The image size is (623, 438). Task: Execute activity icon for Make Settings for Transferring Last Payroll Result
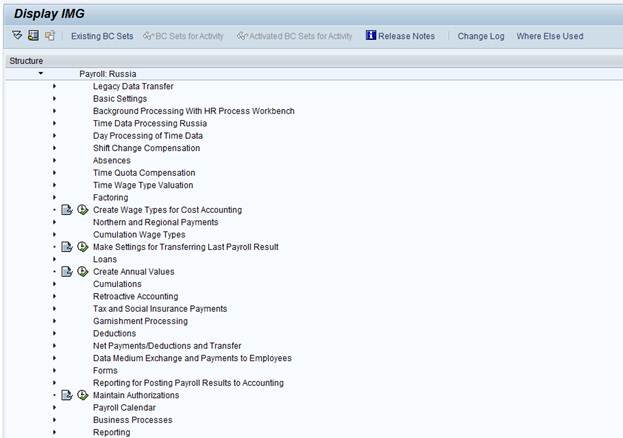(82, 246)
